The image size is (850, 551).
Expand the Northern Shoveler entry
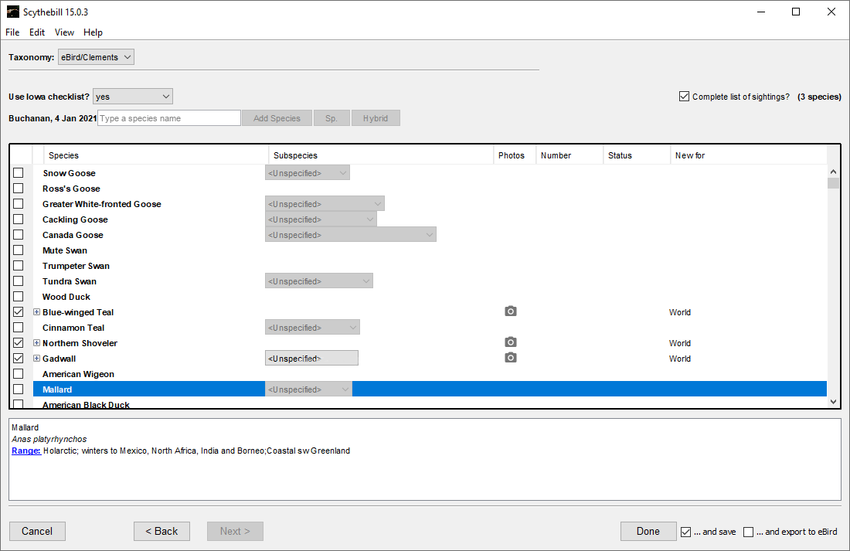click(x=37, y=343)
